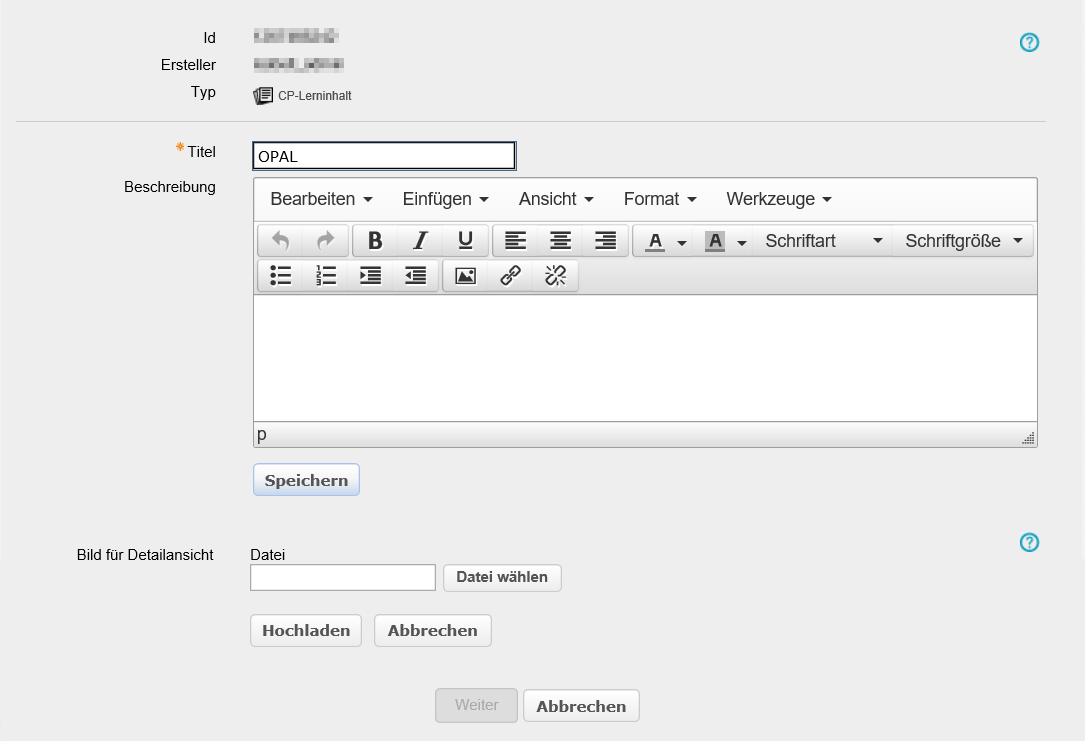Insert a numbered list

click(326, 276)
